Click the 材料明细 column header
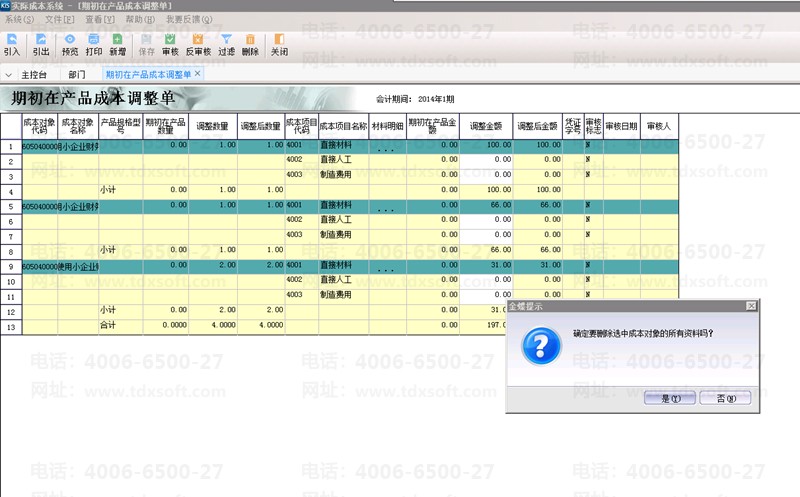This screenshot has width=800, height=497. [x=387, y=126]
